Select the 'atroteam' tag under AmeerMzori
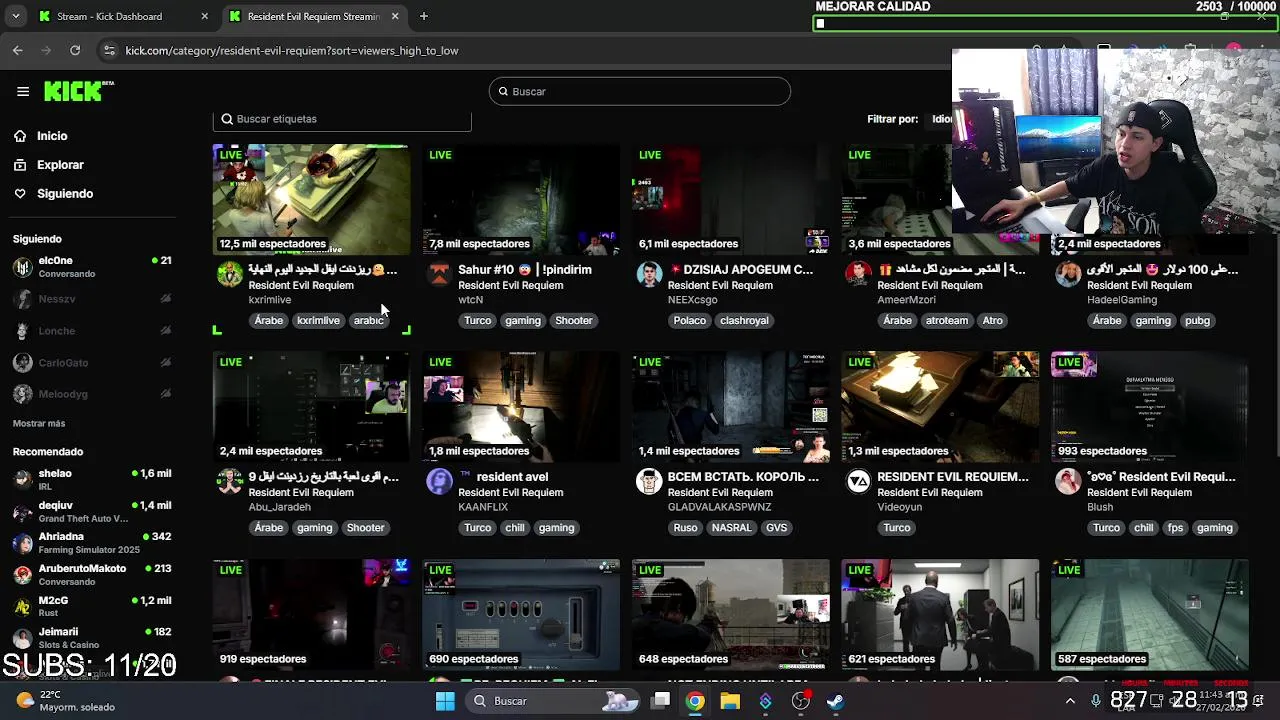Screen dimensions: 1280x720 click(946, 321)
